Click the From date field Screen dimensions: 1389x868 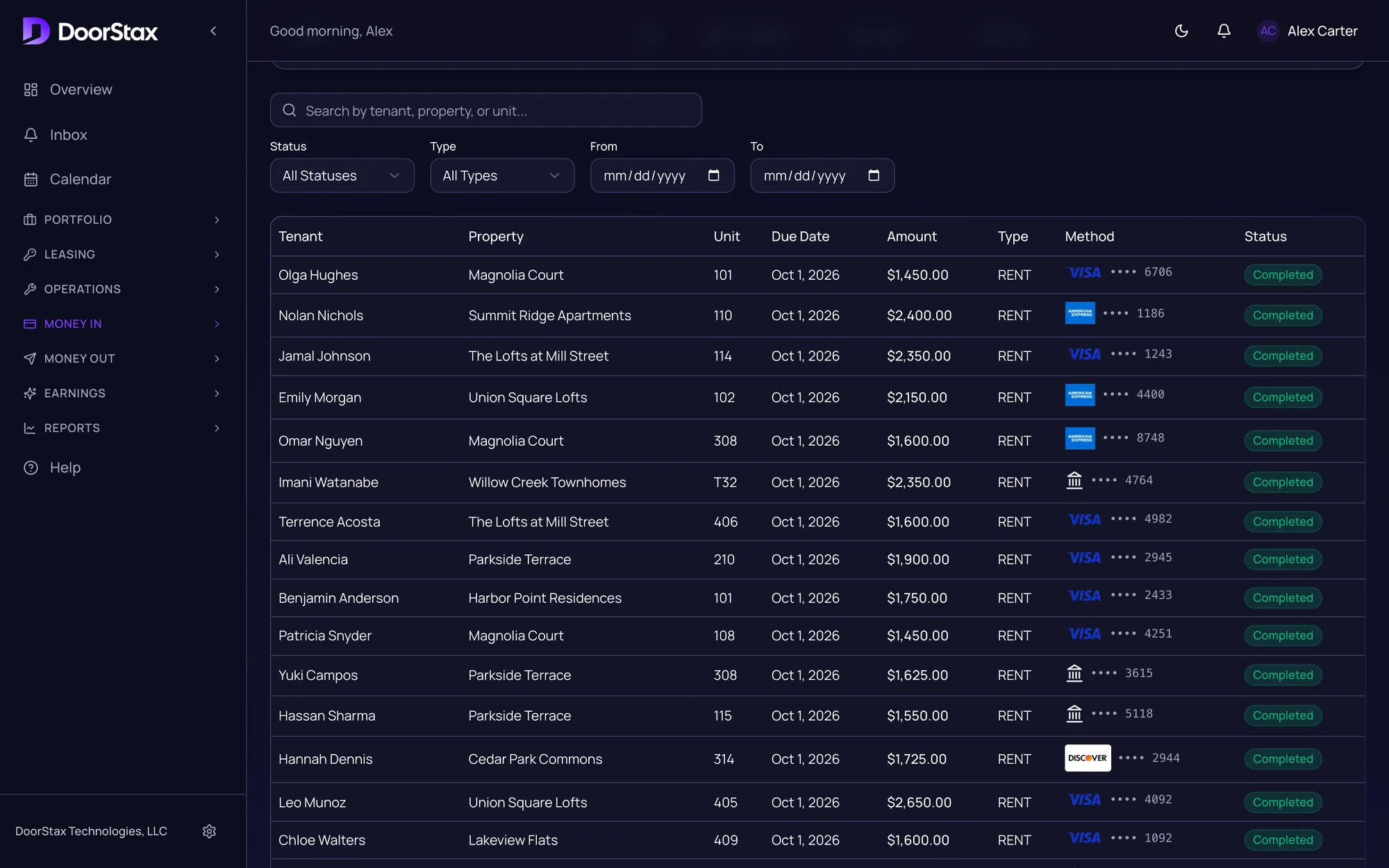click(662, 176)
